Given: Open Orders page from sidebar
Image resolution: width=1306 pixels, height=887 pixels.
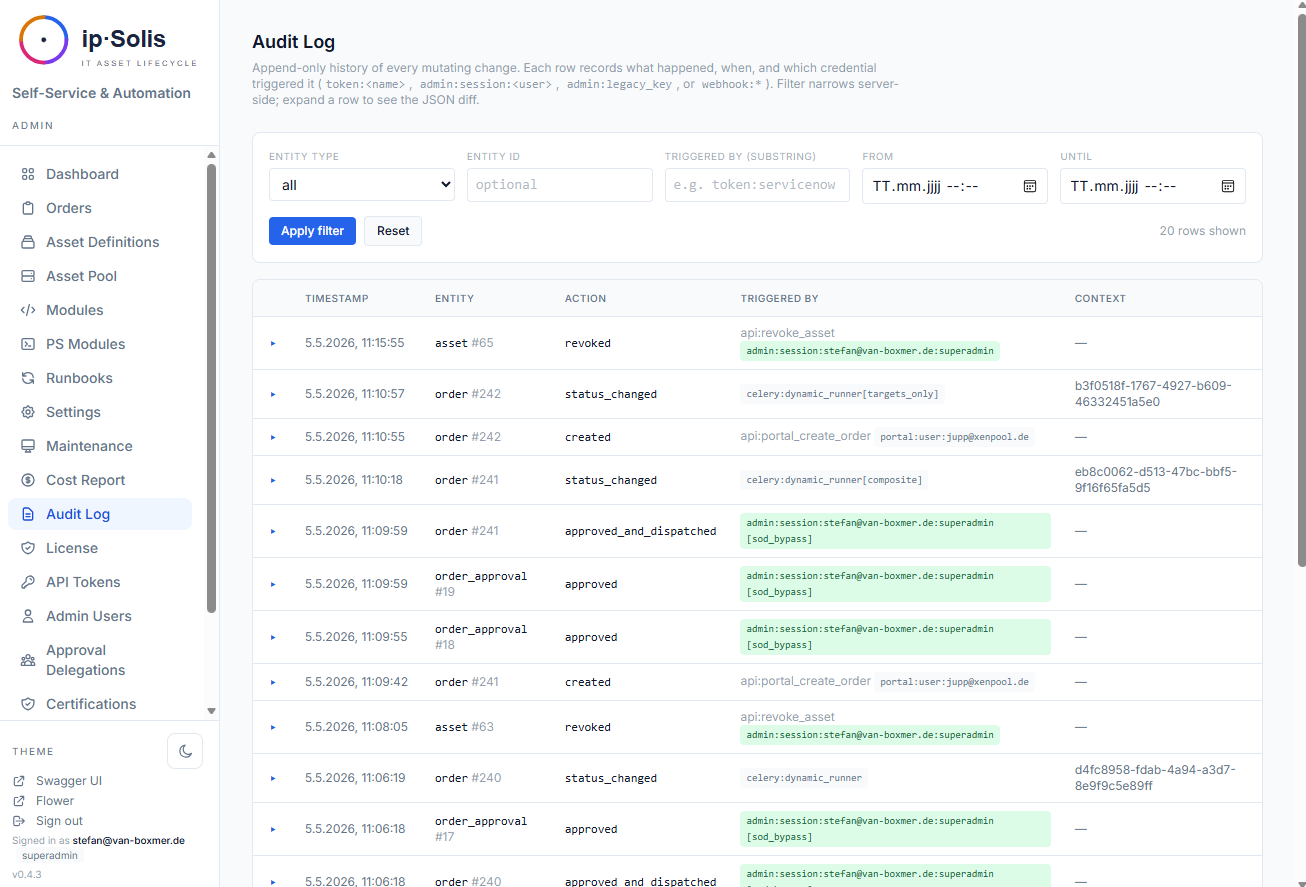Looking at the screenshot, I should pyautogui.click(x=100, y=208).
